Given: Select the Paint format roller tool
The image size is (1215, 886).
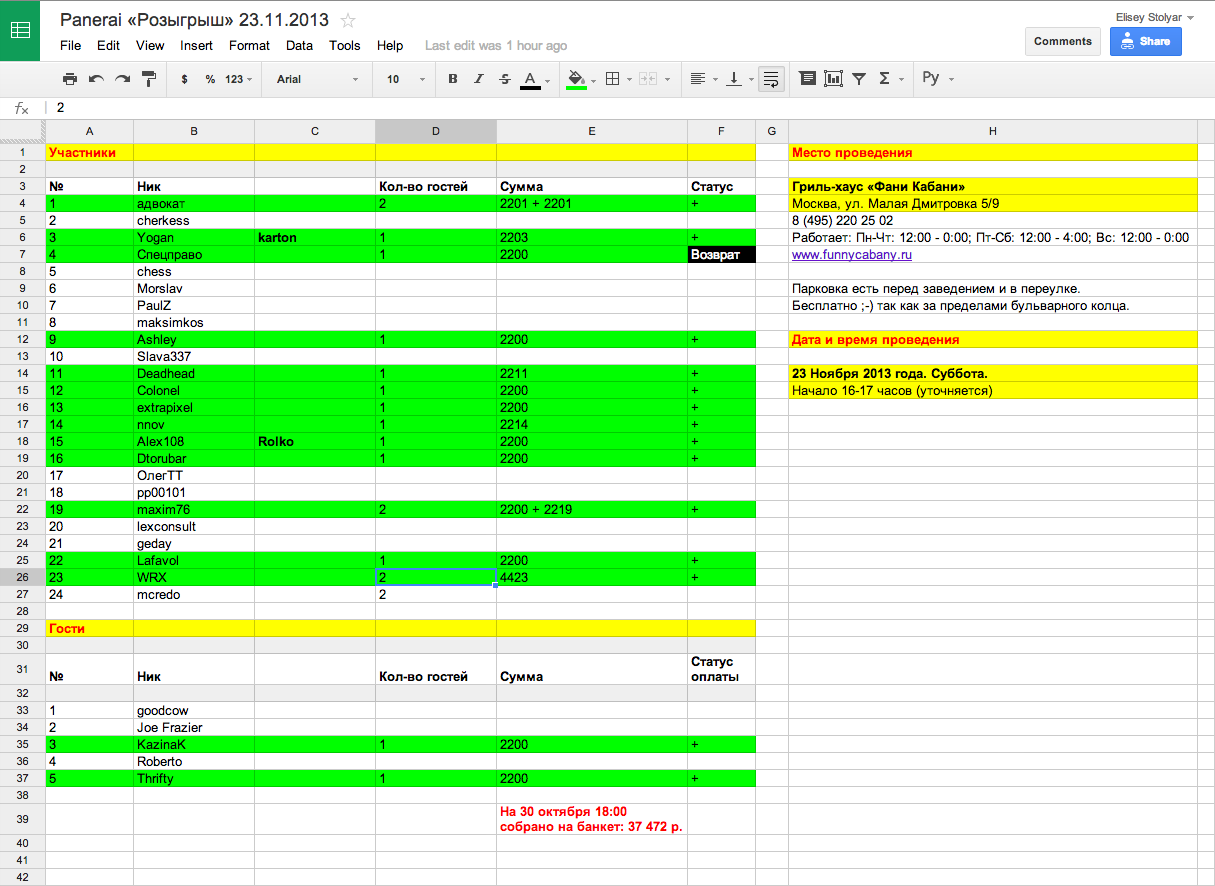Looking at the screenshot, I should [149, 79].
